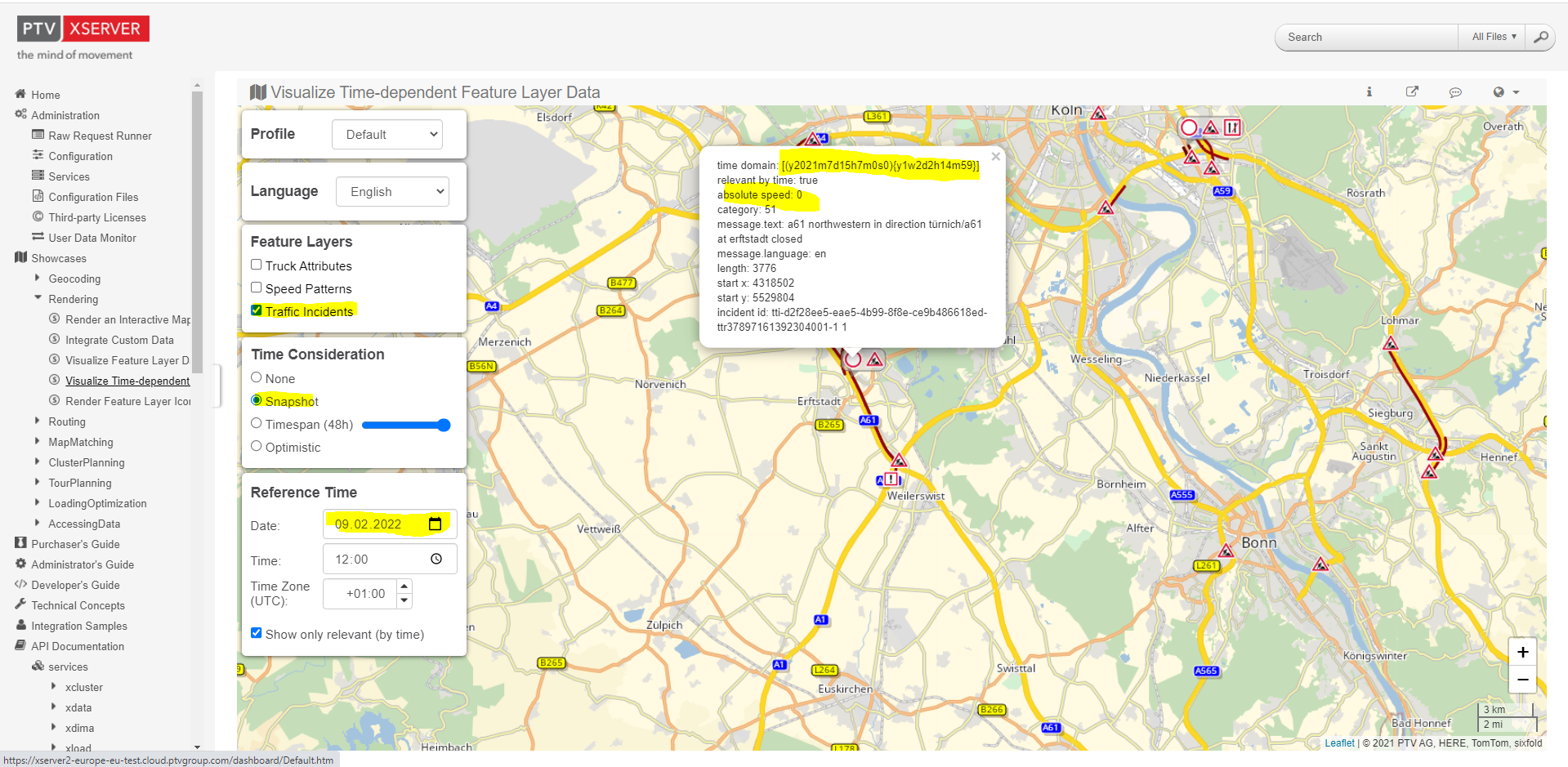
Task: Click the comment feedback icon
Action: coord(1455,92)
